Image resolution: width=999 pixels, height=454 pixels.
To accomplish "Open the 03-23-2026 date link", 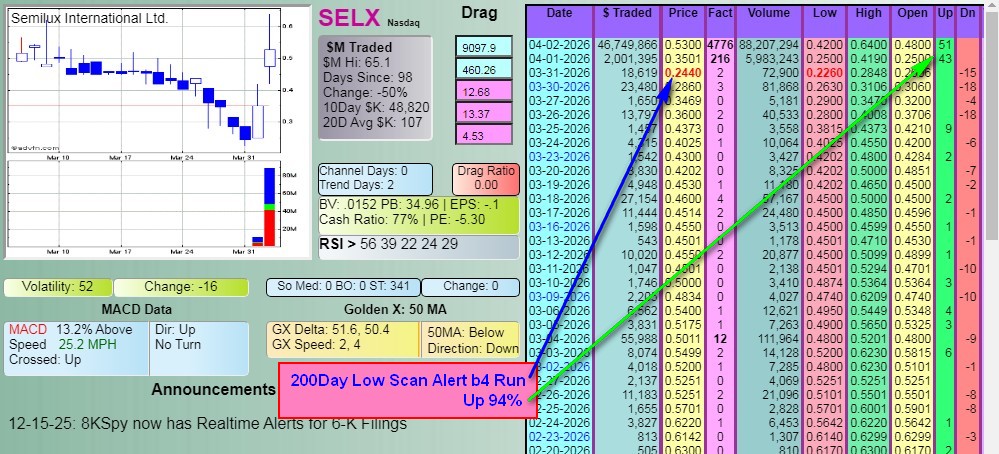I will click(559, 156).
